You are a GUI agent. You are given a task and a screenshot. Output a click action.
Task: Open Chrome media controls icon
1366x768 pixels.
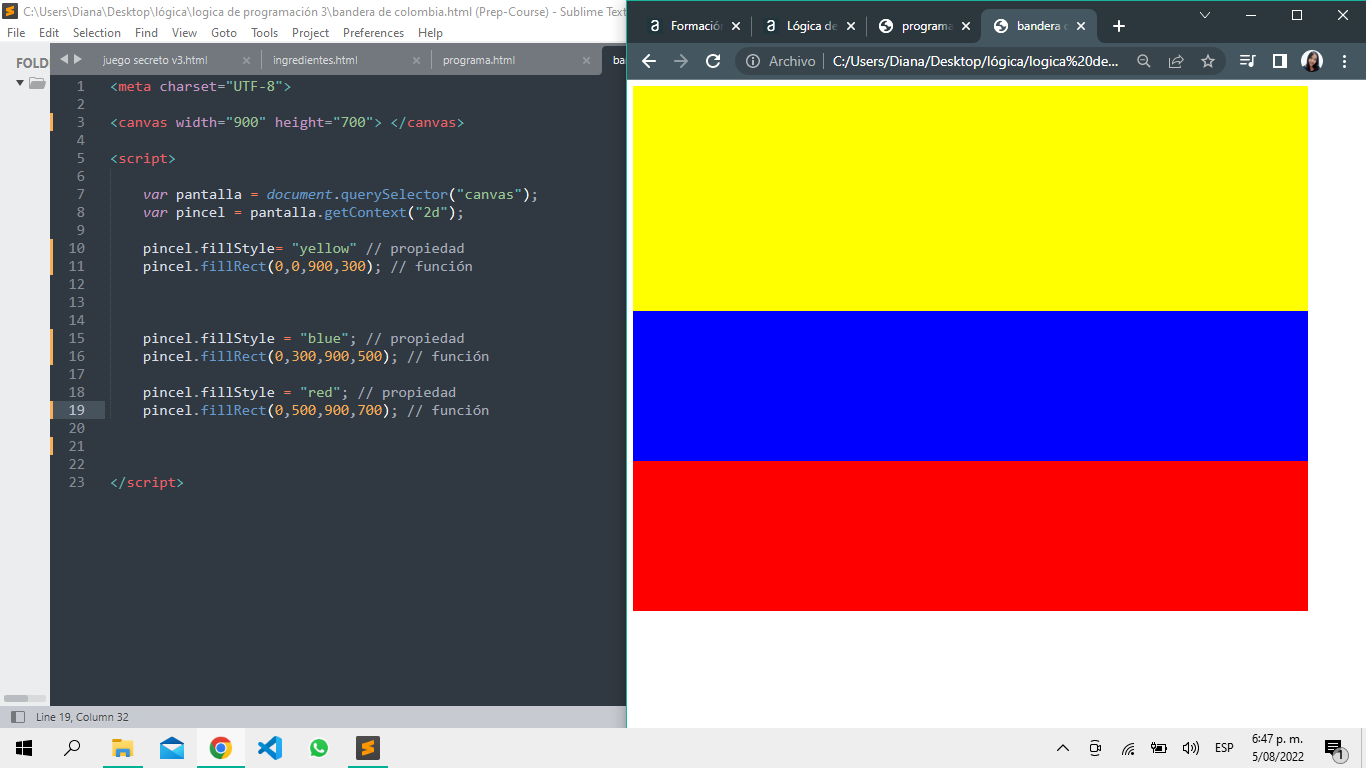click(1247, 61)
